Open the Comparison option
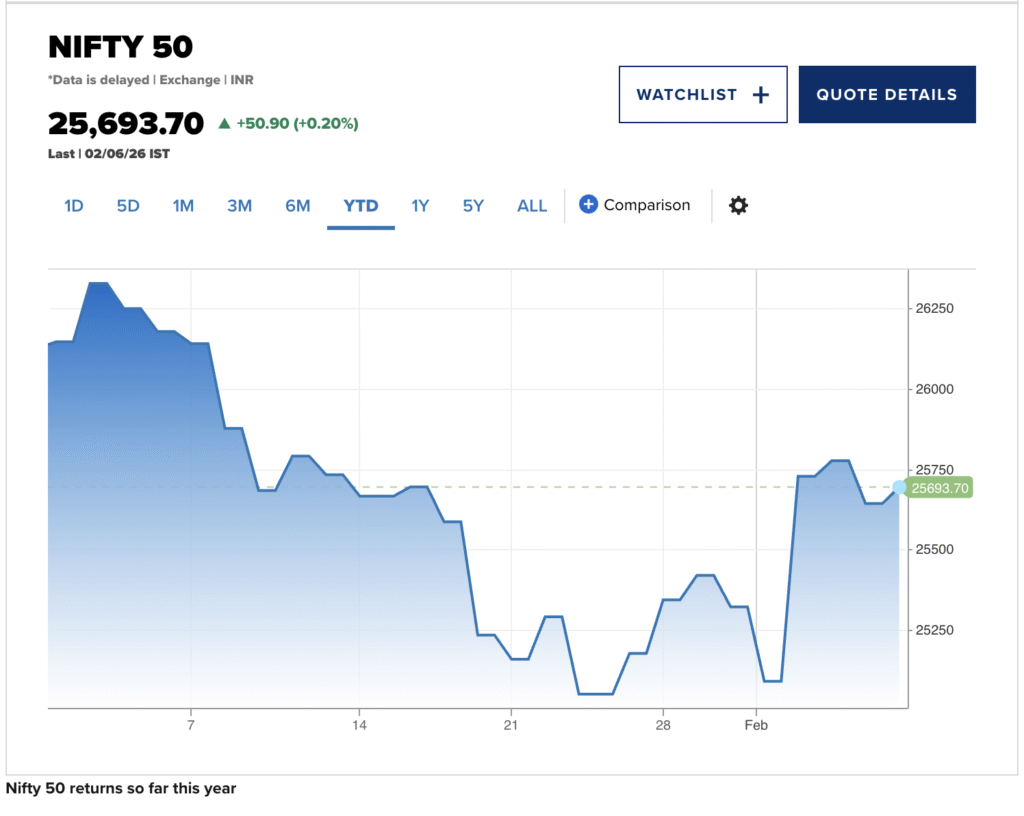1024x816 pixels. (x=646, y=205)
